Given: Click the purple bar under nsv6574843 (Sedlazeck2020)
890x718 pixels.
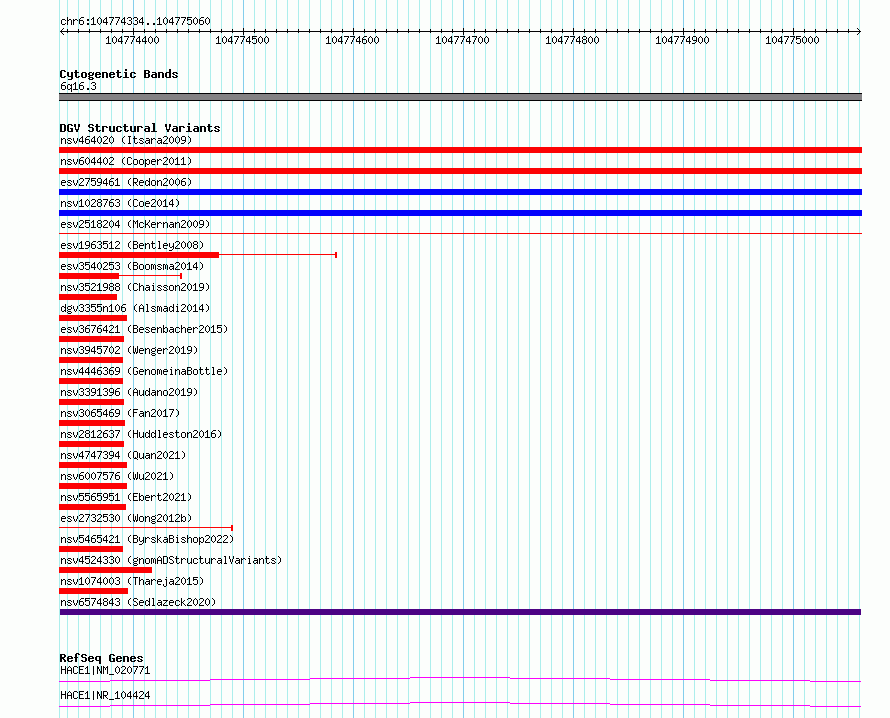Looking at the screenshot, I should (x=460, y=612).
